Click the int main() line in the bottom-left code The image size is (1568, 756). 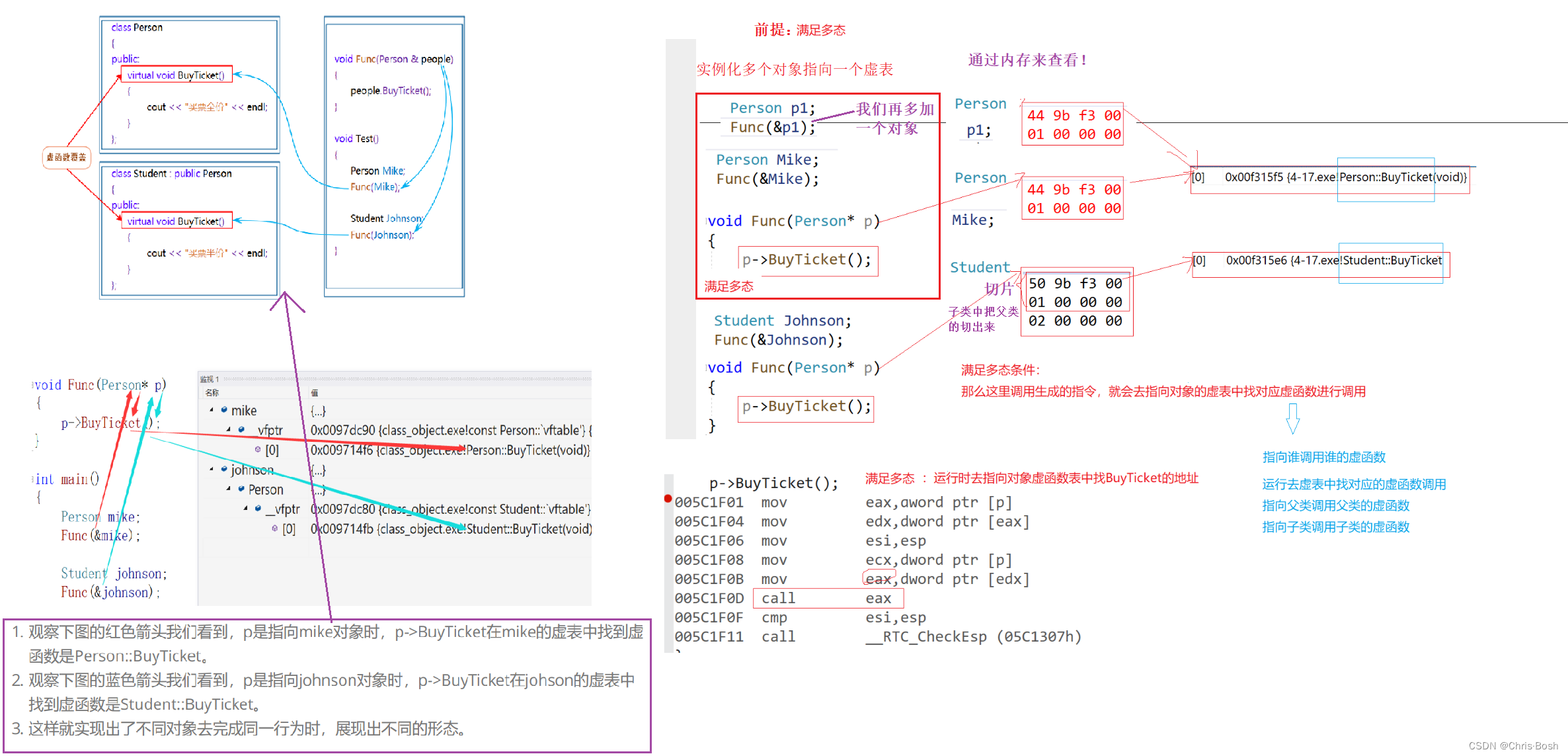point(67,479)
